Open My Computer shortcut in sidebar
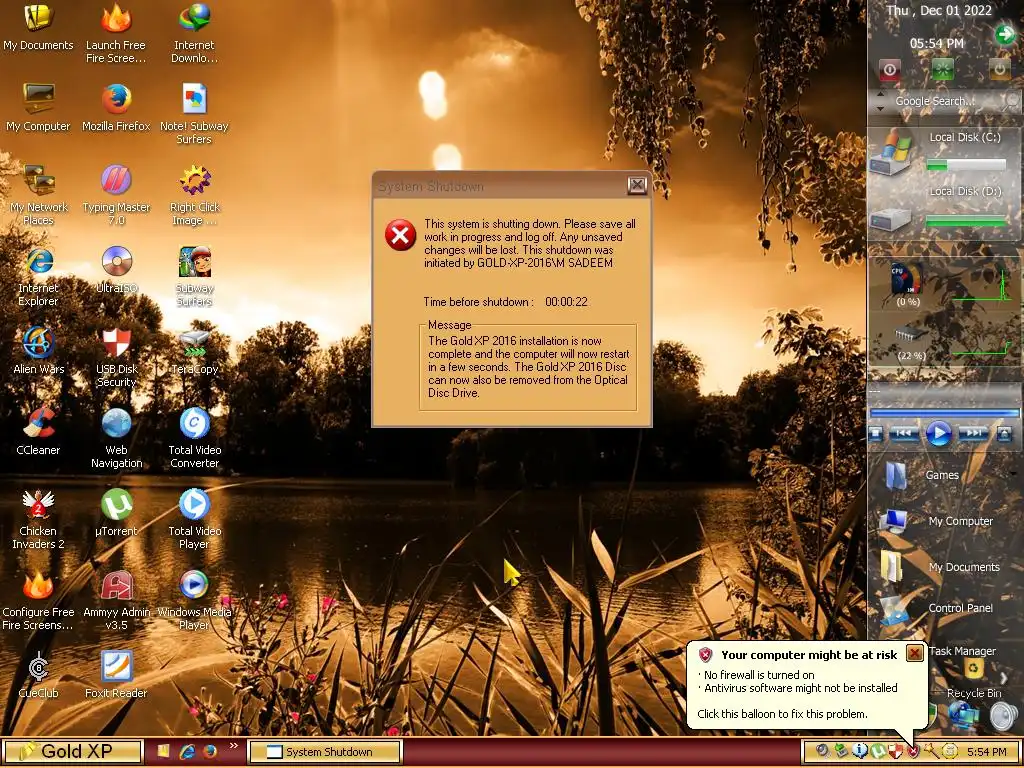 tap(936, 521)
